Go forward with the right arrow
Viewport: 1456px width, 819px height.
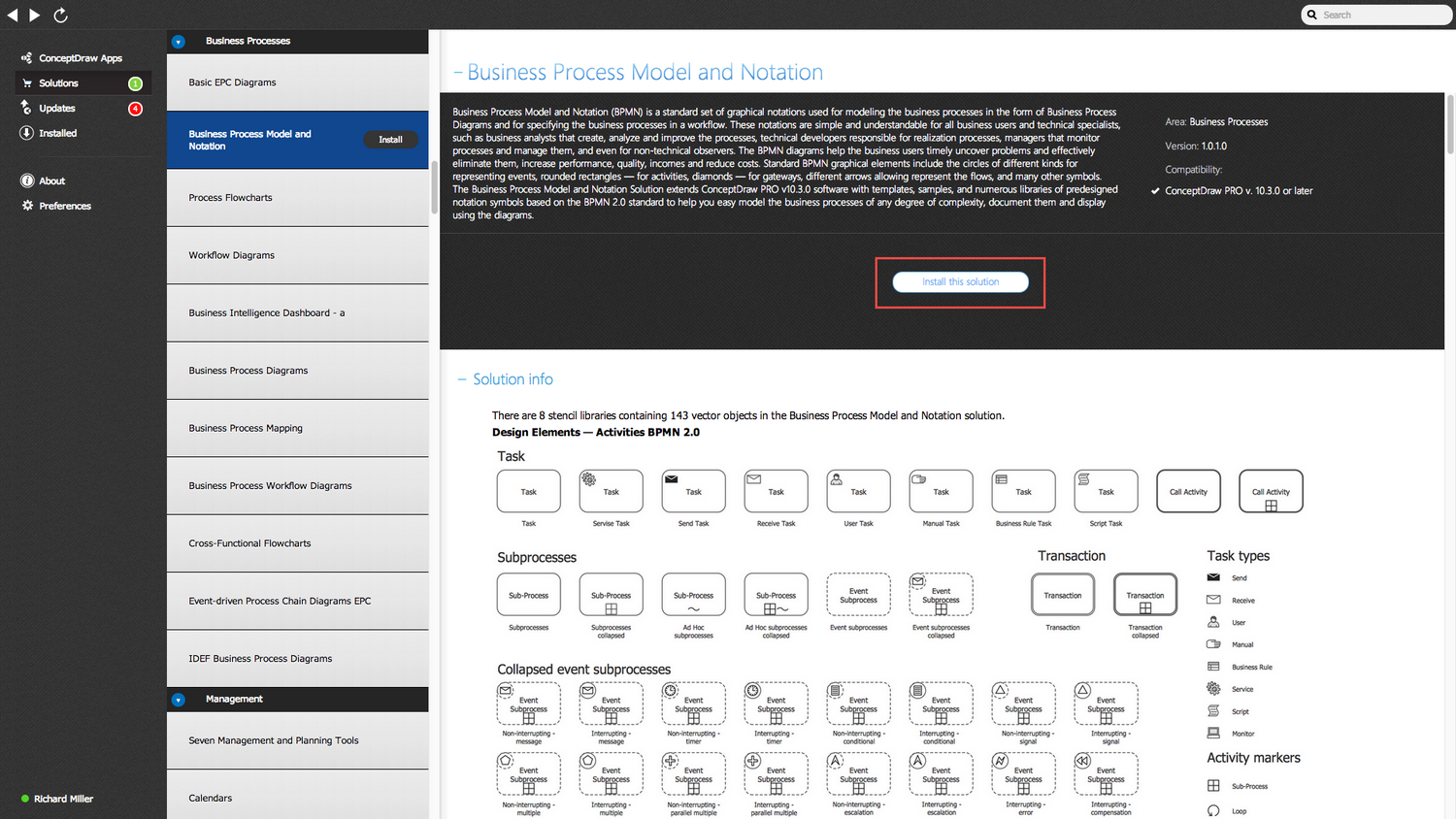click(35, 15)
